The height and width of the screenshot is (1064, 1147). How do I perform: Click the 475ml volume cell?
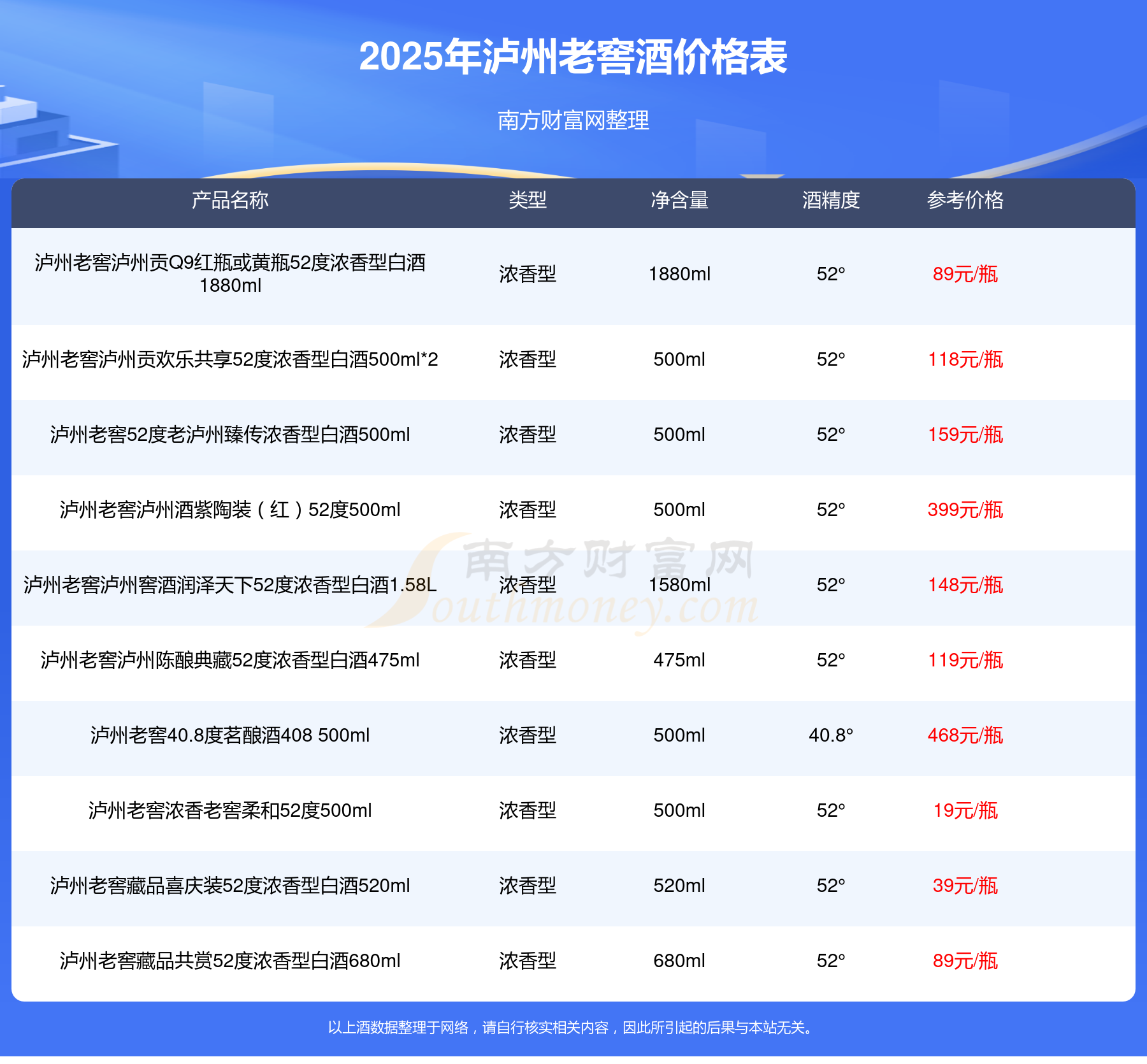click(x=679, y=660)
